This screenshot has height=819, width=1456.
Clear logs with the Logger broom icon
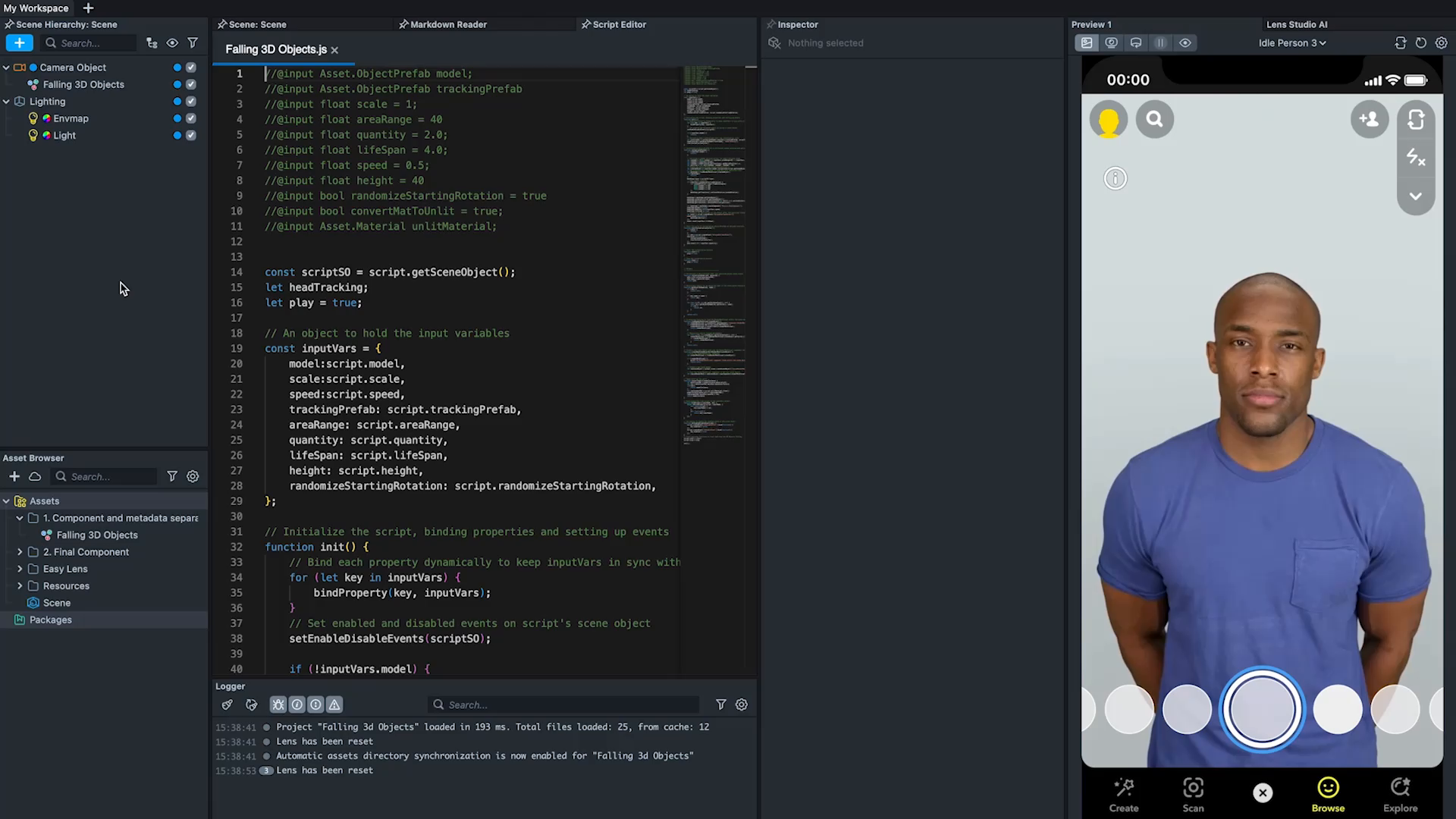point(227,705)
